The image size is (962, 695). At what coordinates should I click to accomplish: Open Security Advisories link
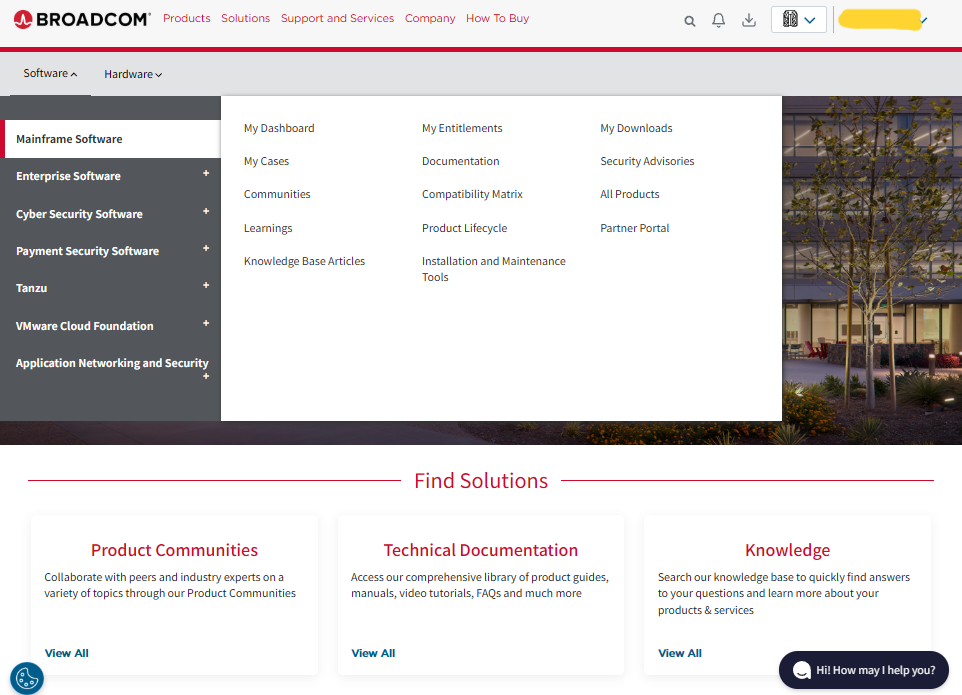(x=647, y=161)
